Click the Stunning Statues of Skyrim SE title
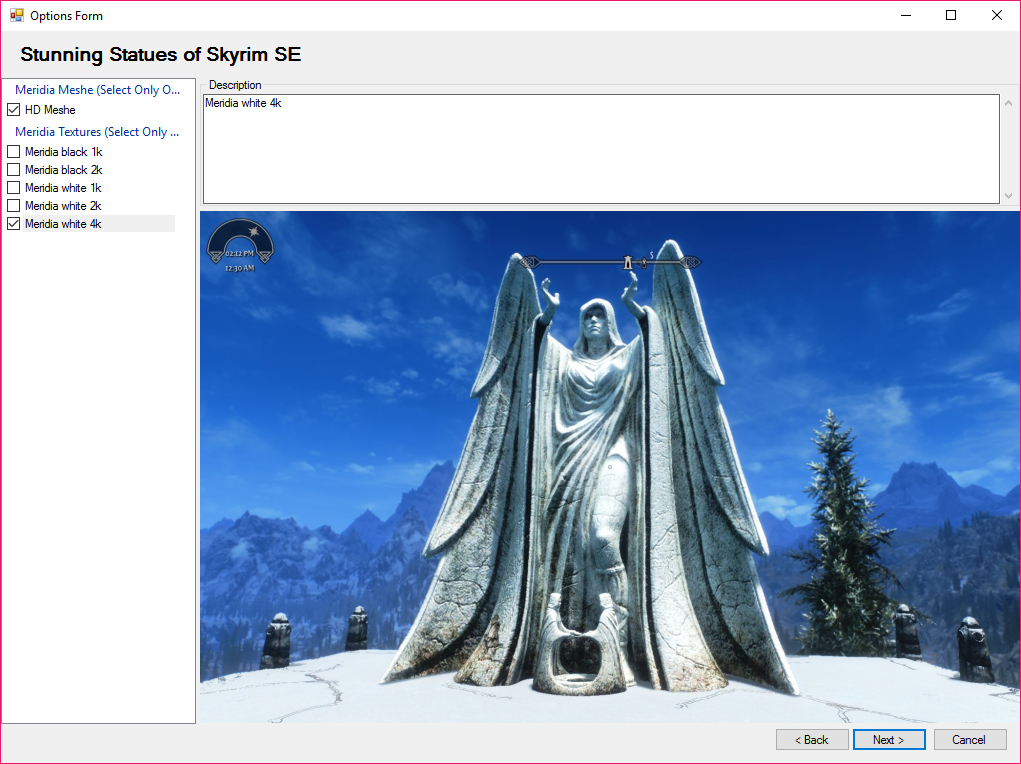This screenshot has width=1021, height=764. click(x=161, y=54)
